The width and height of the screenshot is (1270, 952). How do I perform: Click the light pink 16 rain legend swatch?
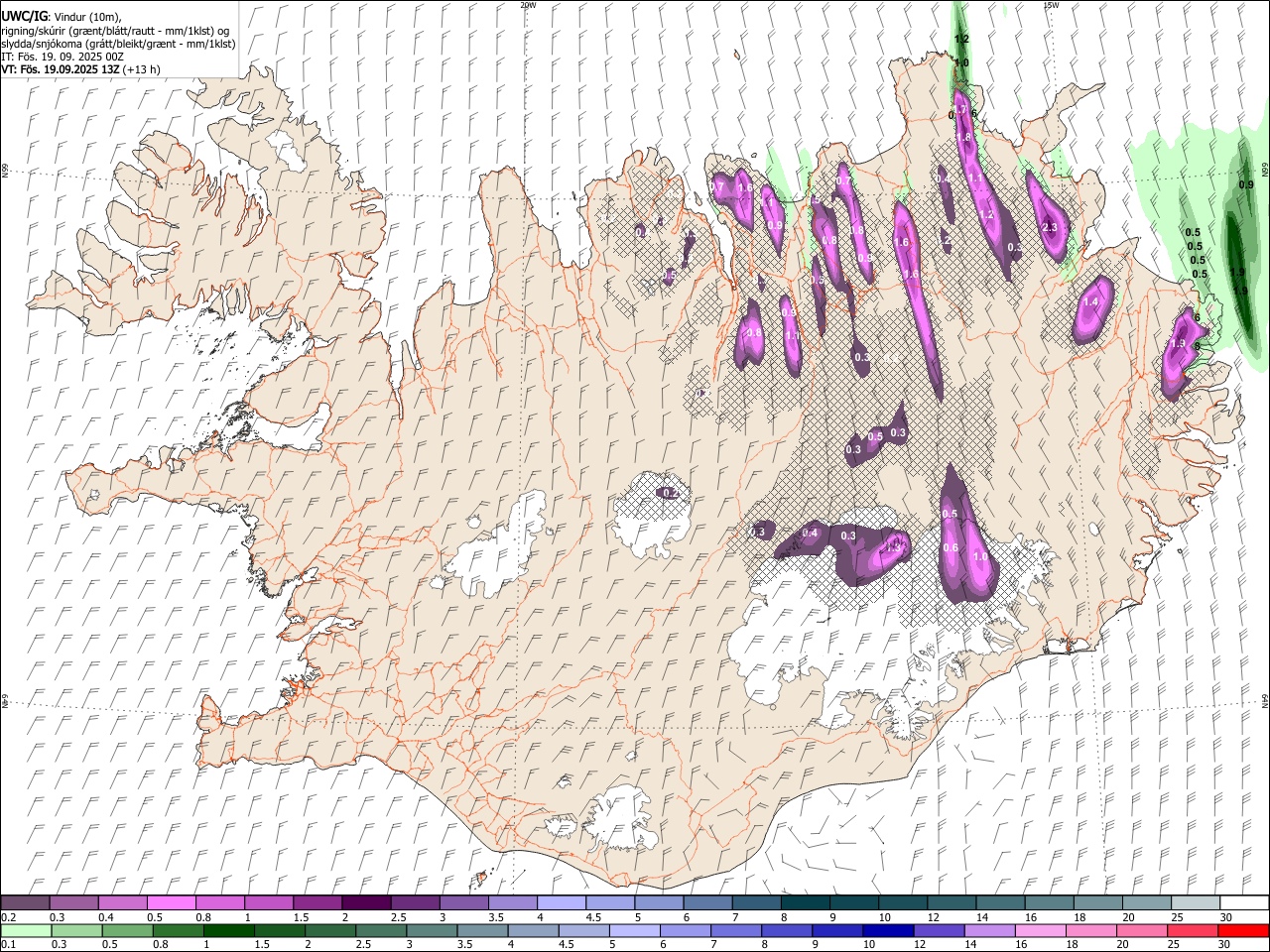coord(1039,931)
